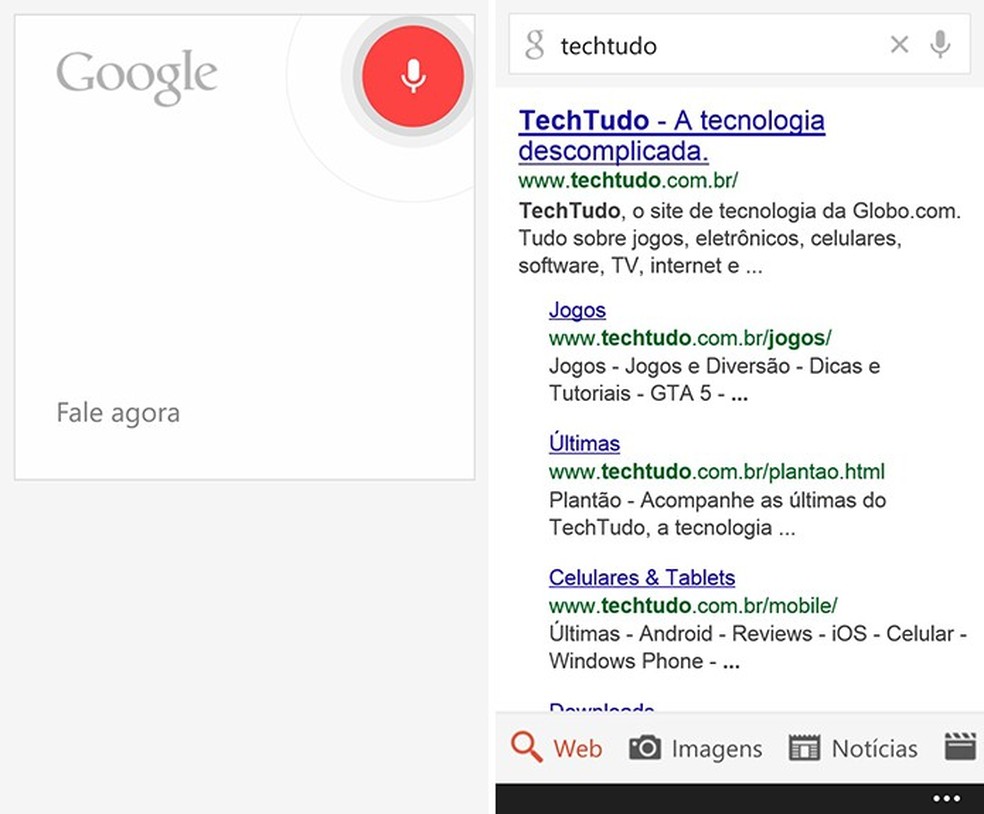Click the small Google g icon
Screen dimensions: 984x814
pyautogui.click(x=535, y=45)
